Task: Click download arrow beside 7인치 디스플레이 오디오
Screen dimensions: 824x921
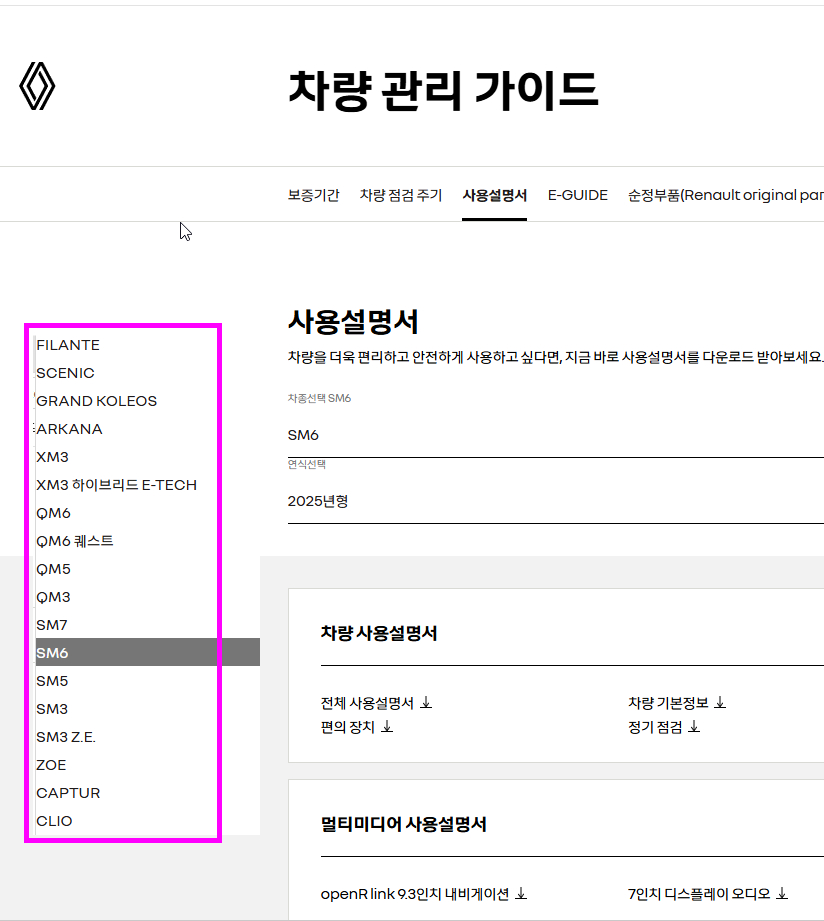Action: point(782,894)
